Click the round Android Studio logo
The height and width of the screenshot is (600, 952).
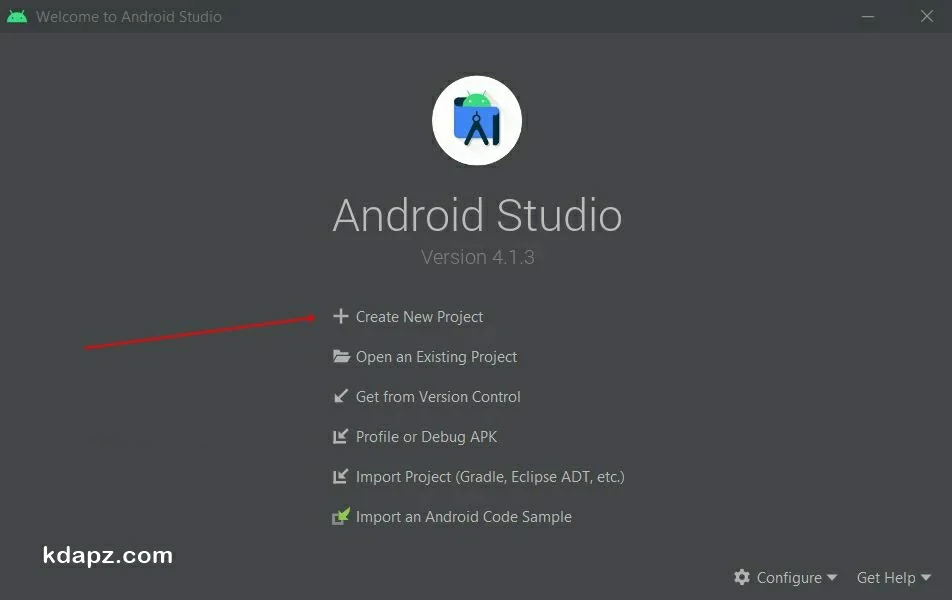tap(477, 121)
